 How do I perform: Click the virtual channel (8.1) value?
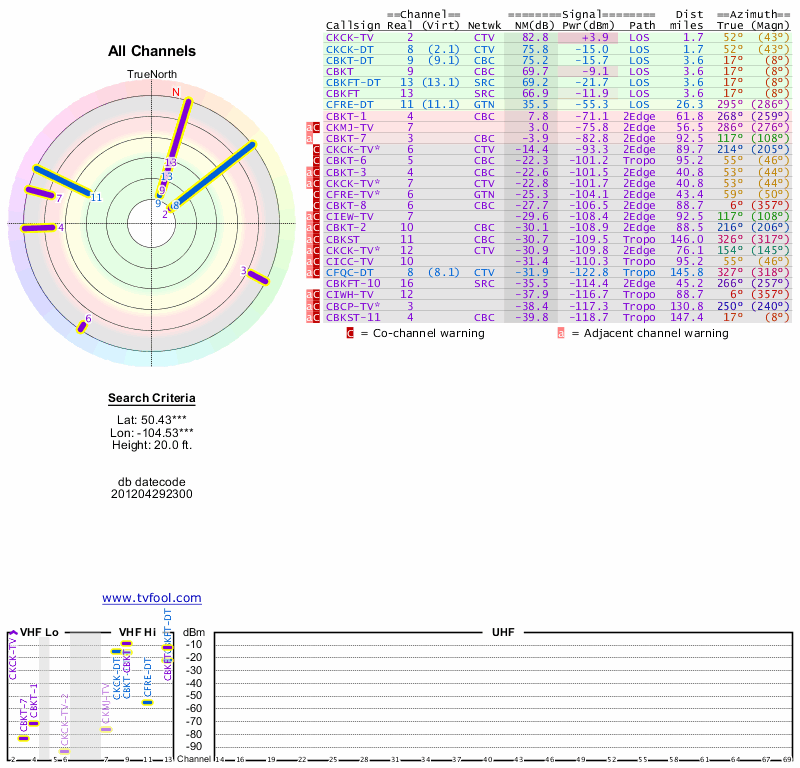point(443,272)
